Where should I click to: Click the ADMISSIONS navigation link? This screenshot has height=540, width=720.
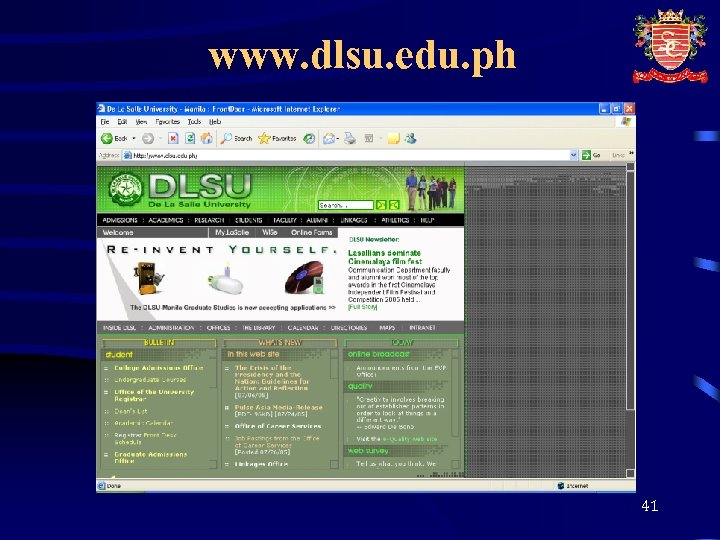click(120, 220)
